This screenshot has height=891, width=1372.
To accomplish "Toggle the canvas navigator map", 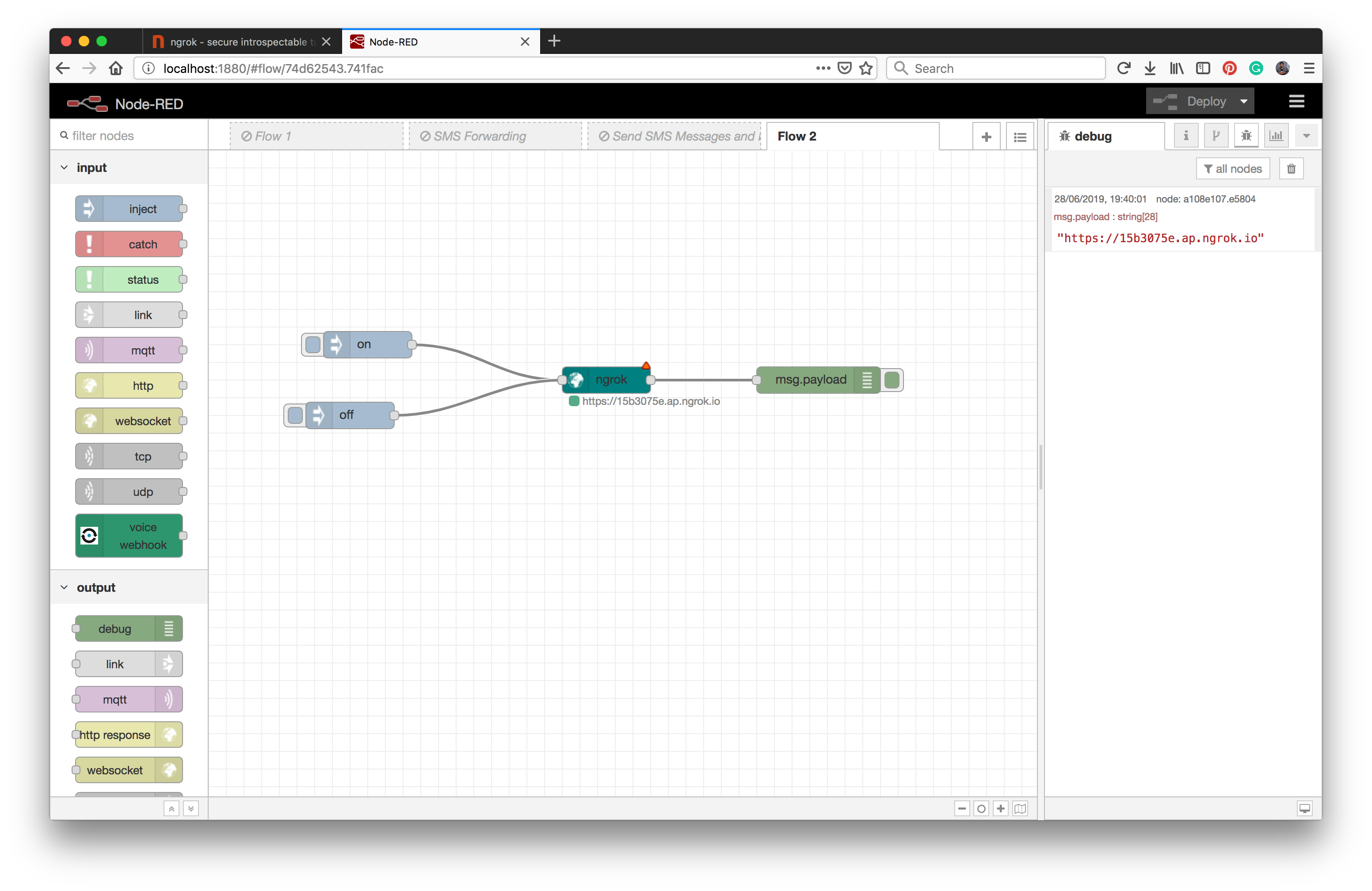I will 1020,809.
